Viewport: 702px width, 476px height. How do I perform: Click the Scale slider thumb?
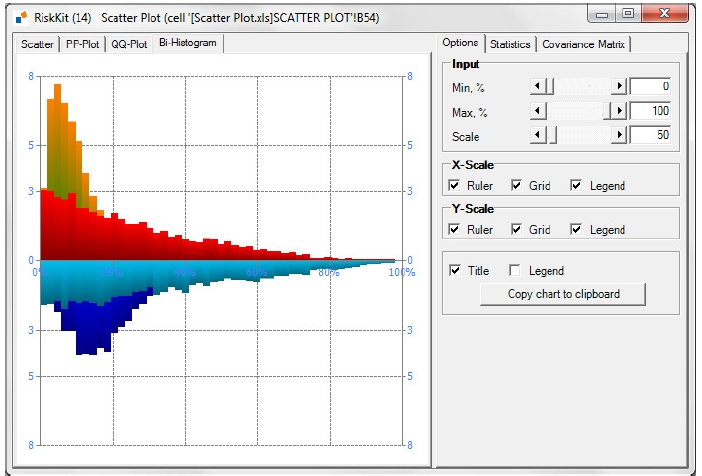click(x=551, y=135)
